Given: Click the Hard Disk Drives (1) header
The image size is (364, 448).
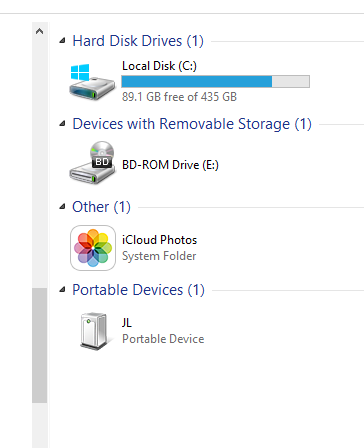Looking at the screenshot, I should 138,41.
